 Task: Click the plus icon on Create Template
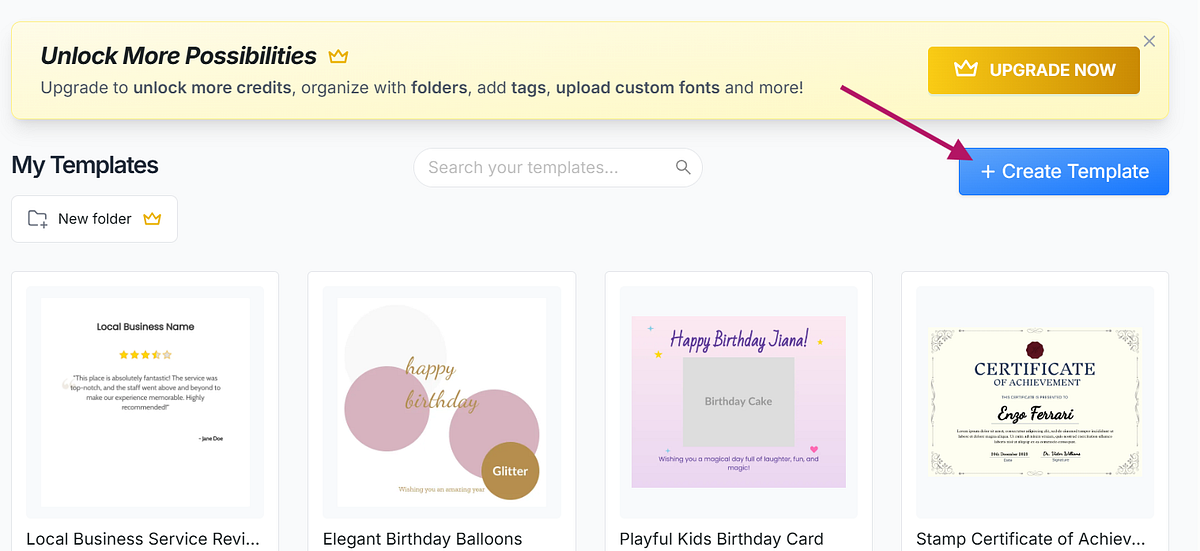(x=987, y=172)
